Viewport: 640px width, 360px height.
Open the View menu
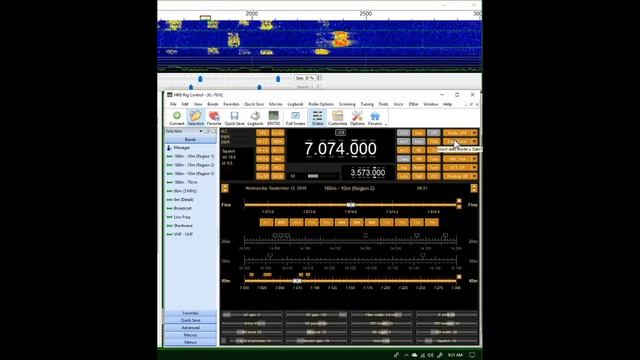[198, 104]
